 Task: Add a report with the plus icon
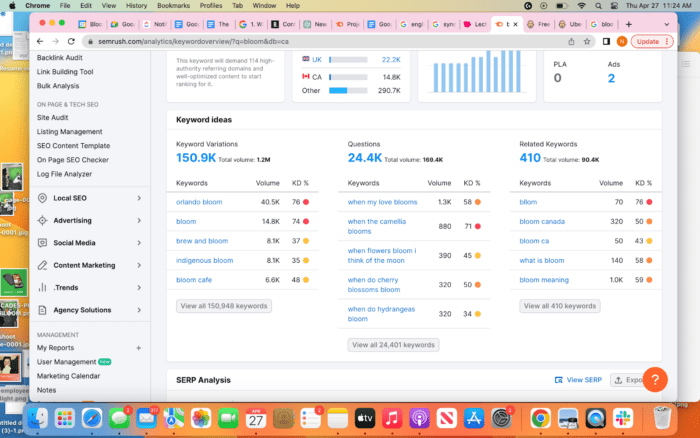(138, 348)
